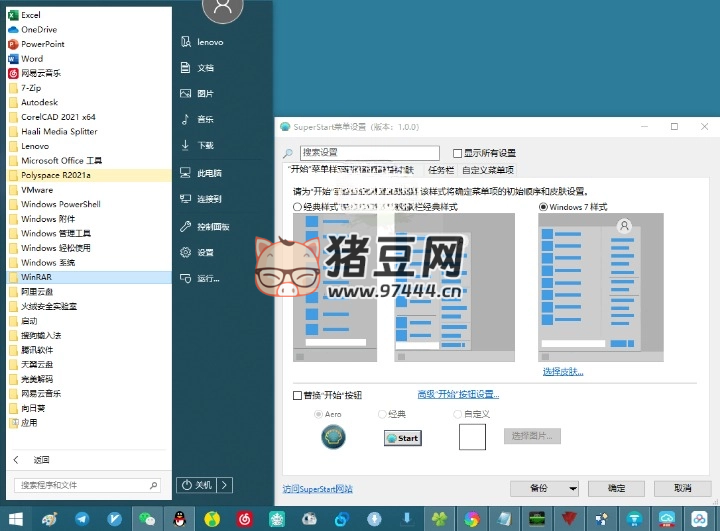Image resolution: width=720 pixels, height=531 pixels.
Task: Open the lenovo user folder
Action: pyautogui.click(x=202, y=42)
